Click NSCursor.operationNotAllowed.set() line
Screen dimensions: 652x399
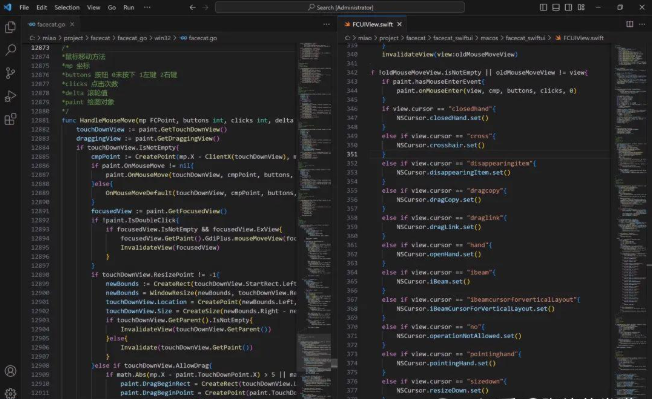[x=459, y=335]
